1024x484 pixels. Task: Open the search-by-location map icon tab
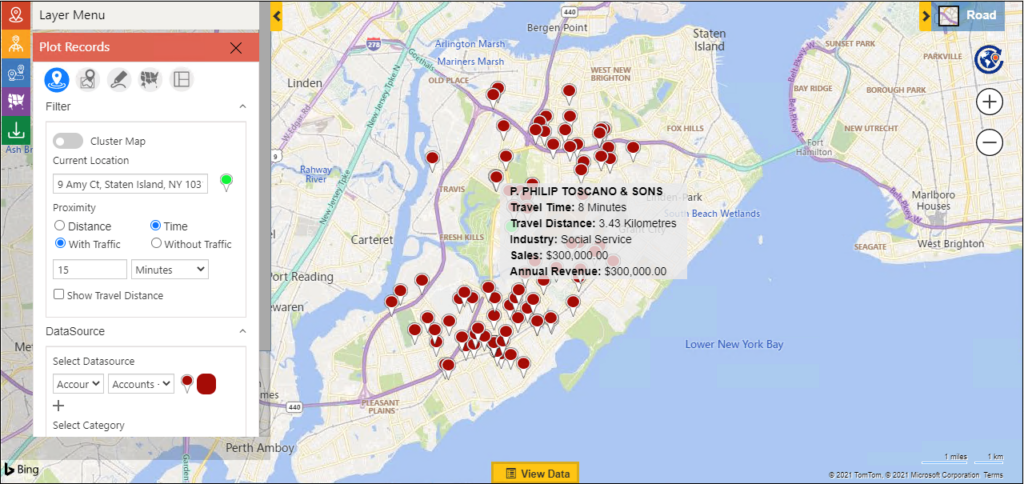point(89,79)
